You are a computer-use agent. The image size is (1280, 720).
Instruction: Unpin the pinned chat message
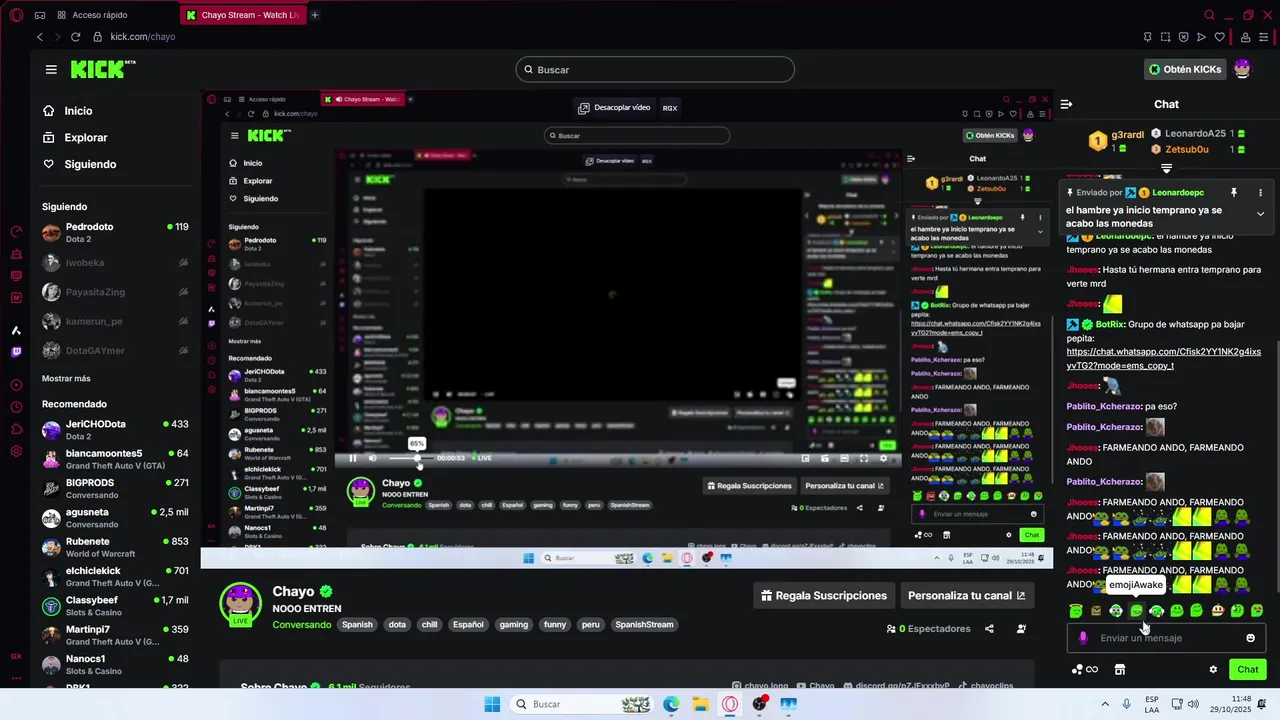coord(1234,192)
